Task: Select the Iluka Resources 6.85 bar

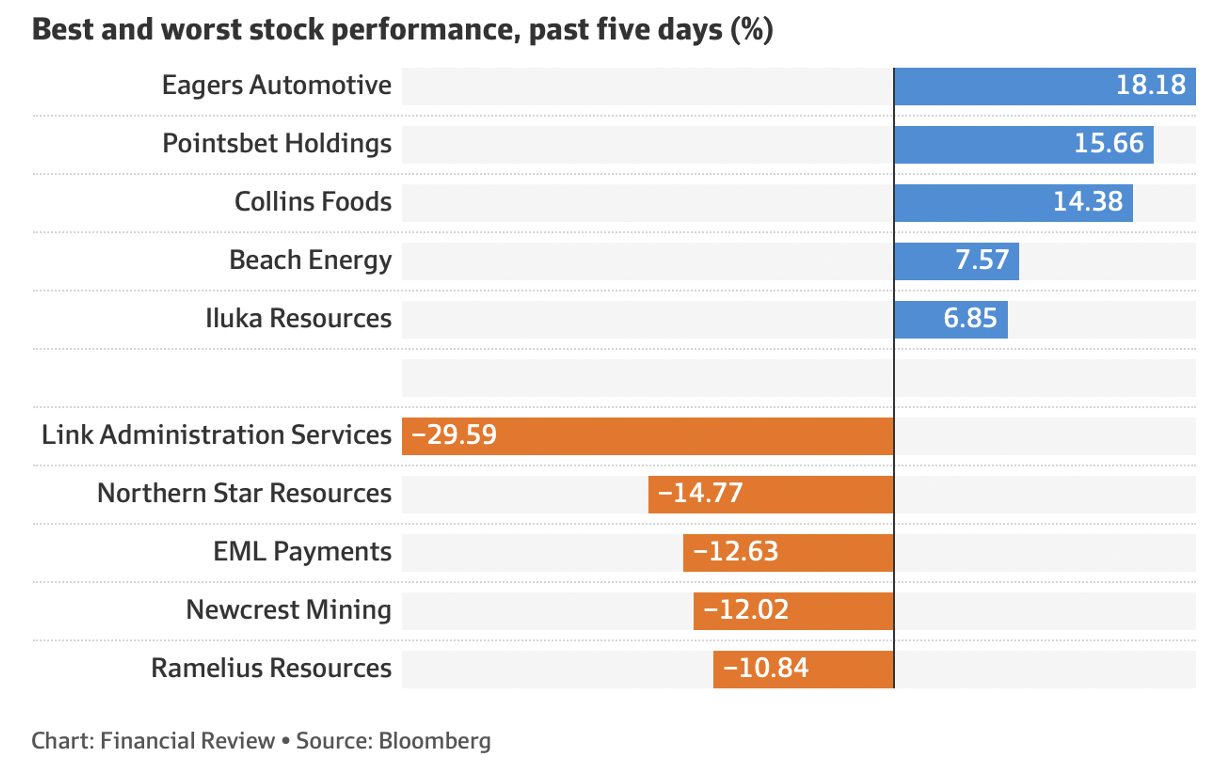Action: 950,319
